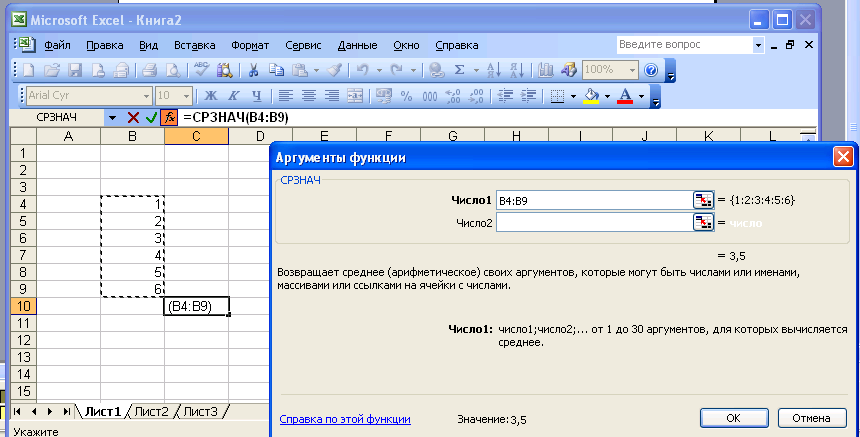860x437 pixels.
Task: Open the function name box dropdown
Action: click(x=112, y=118)
